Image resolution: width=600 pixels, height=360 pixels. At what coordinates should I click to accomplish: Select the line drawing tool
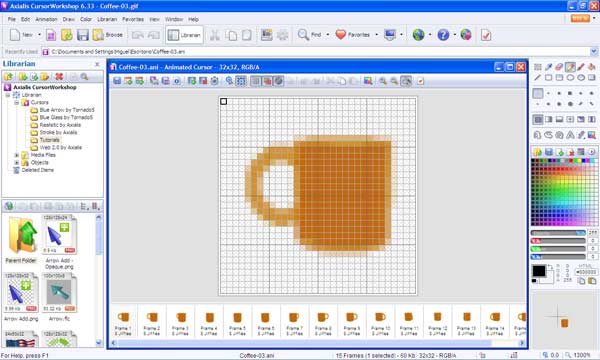click(x=537, y=78)
